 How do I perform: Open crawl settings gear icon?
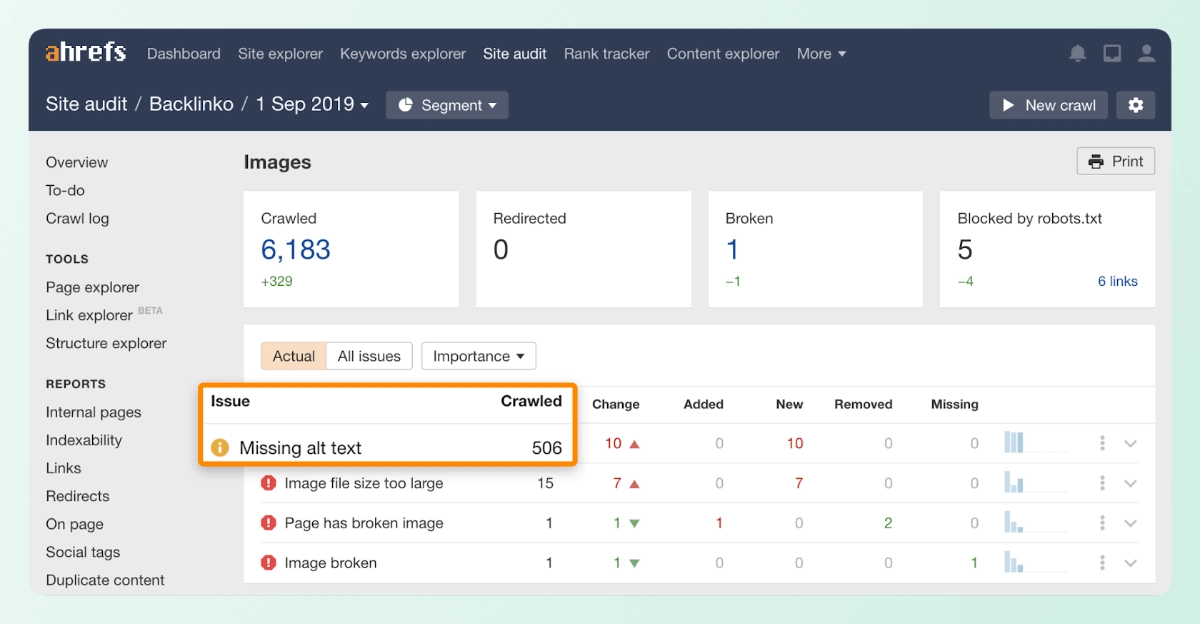click(x=1135, y=105)
